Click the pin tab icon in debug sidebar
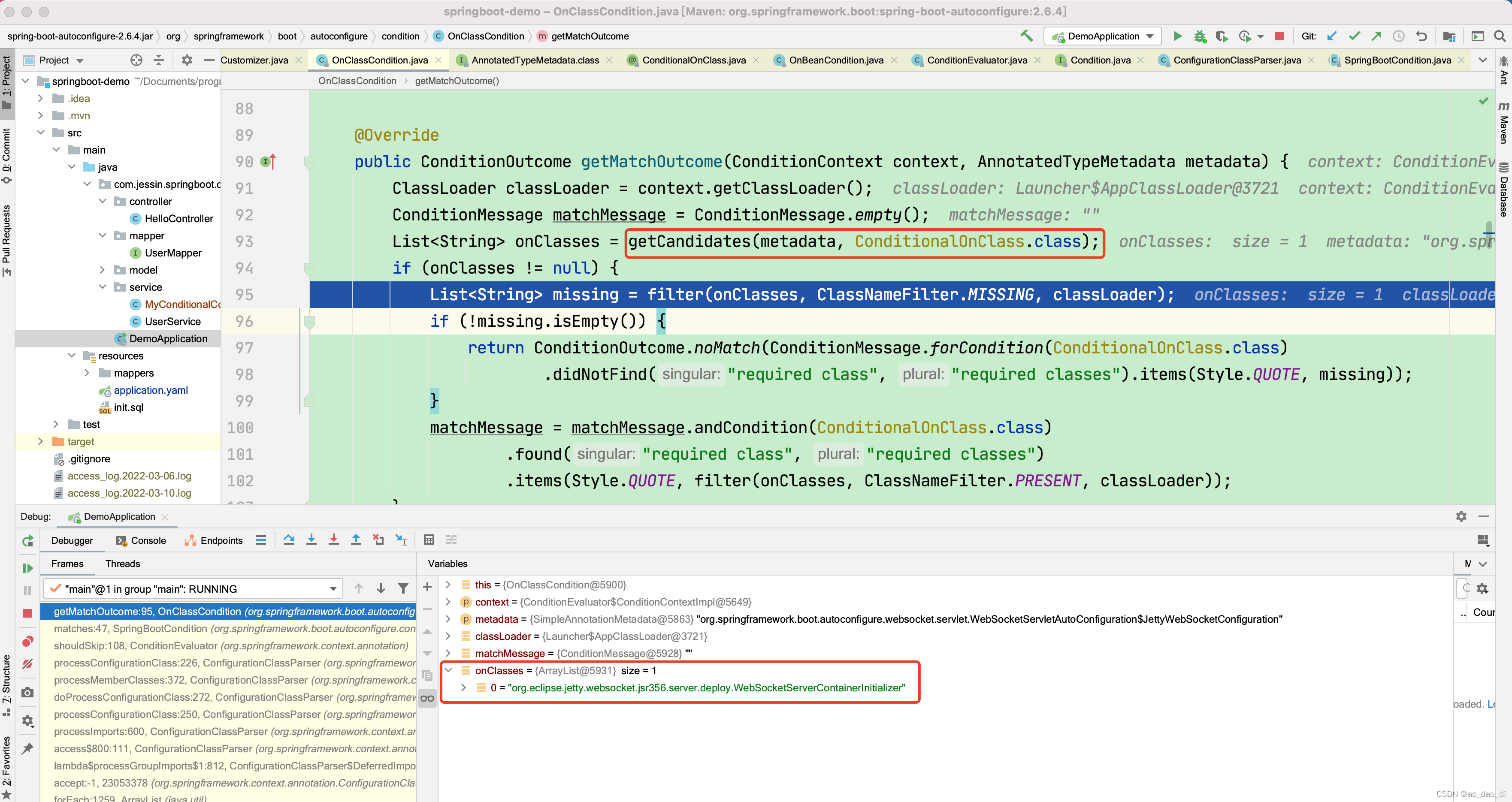Image resolution: width=1512 pixels, height=802 pixels. (27, 748)
